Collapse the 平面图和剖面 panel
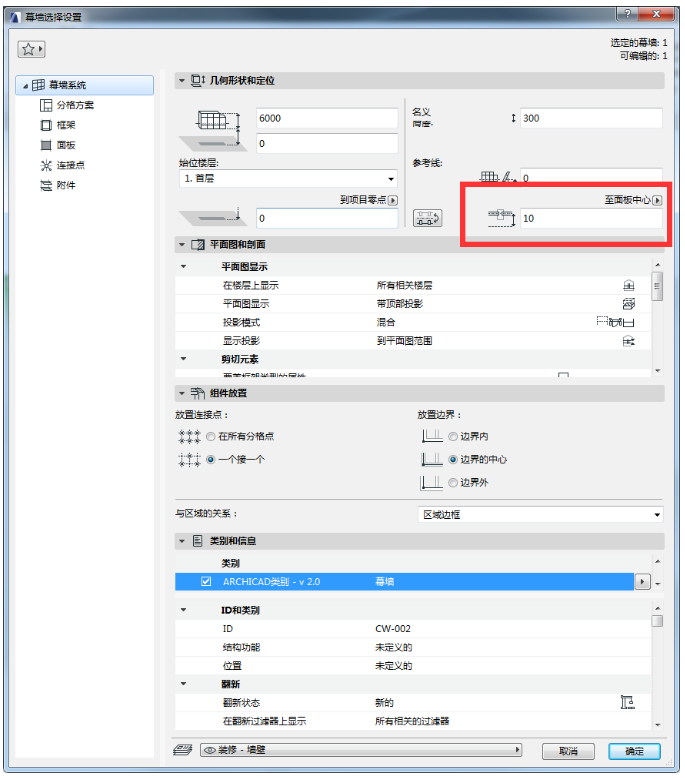The height and width of the screenshot is (778, 685). (x=182, y=245)
